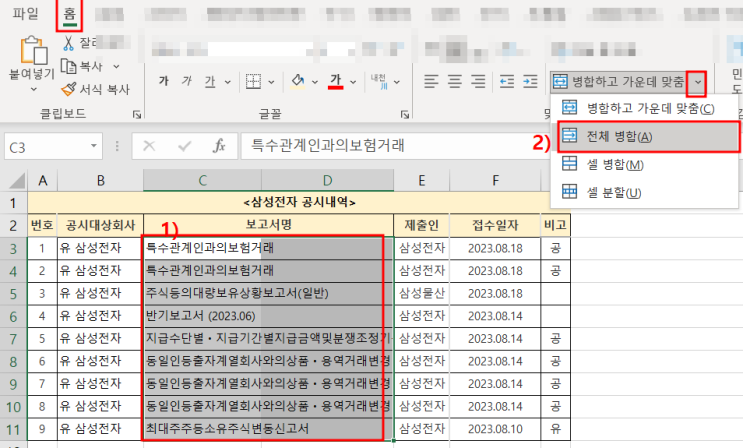Click decrease indent icon
743x448 pixels.
507,82
